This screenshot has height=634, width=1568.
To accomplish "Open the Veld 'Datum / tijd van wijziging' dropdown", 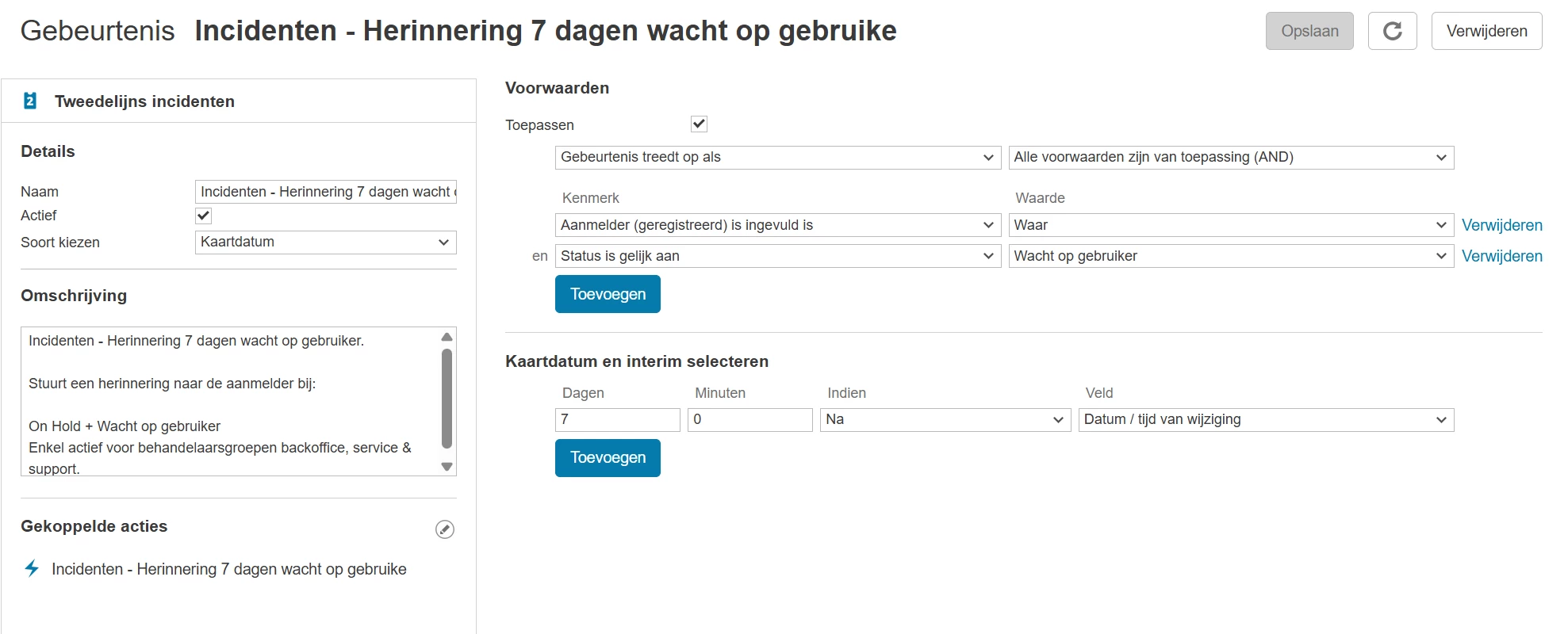I will tap(1266, 420).
